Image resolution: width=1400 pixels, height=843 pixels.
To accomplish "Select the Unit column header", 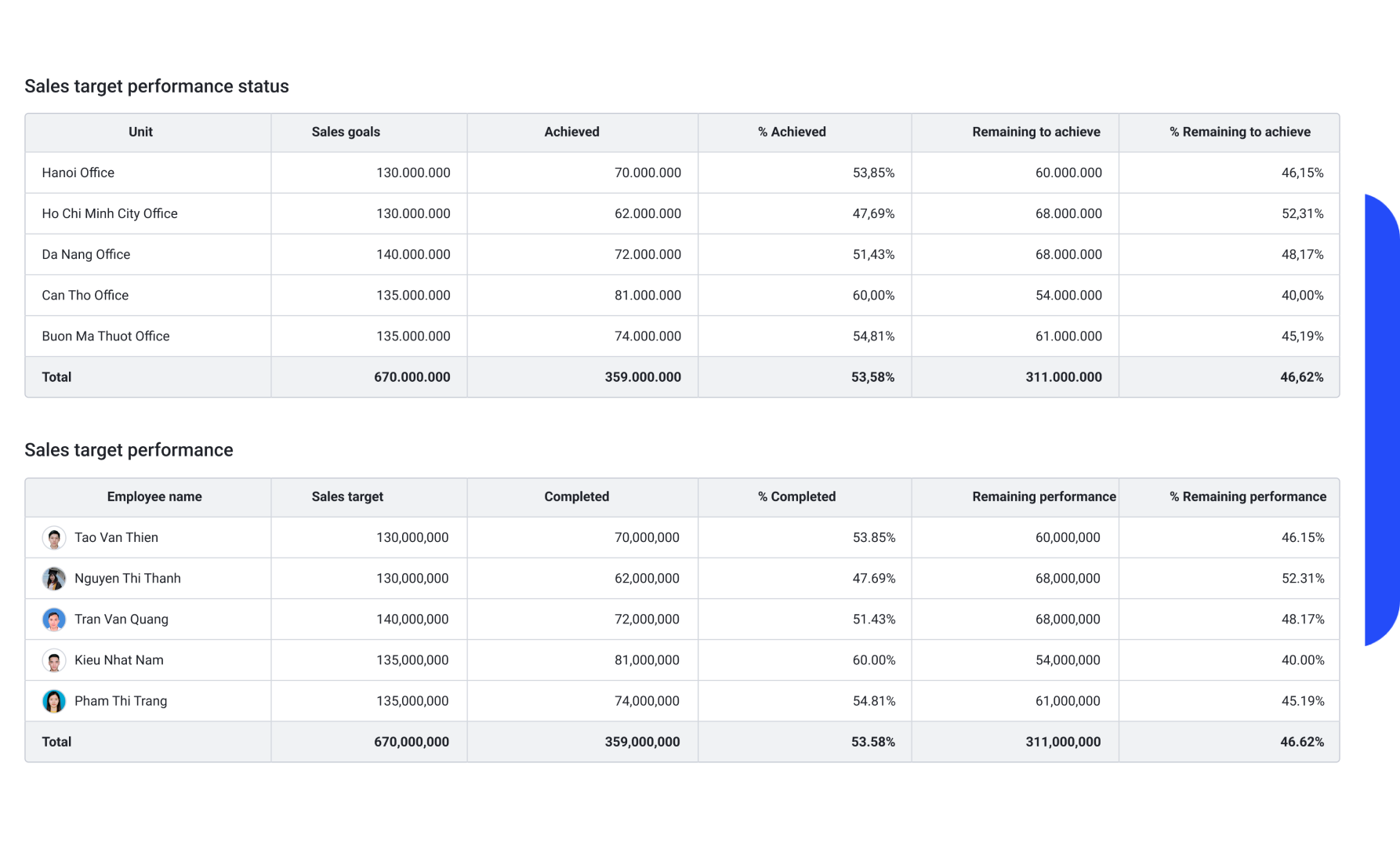I will pos(140,132).
